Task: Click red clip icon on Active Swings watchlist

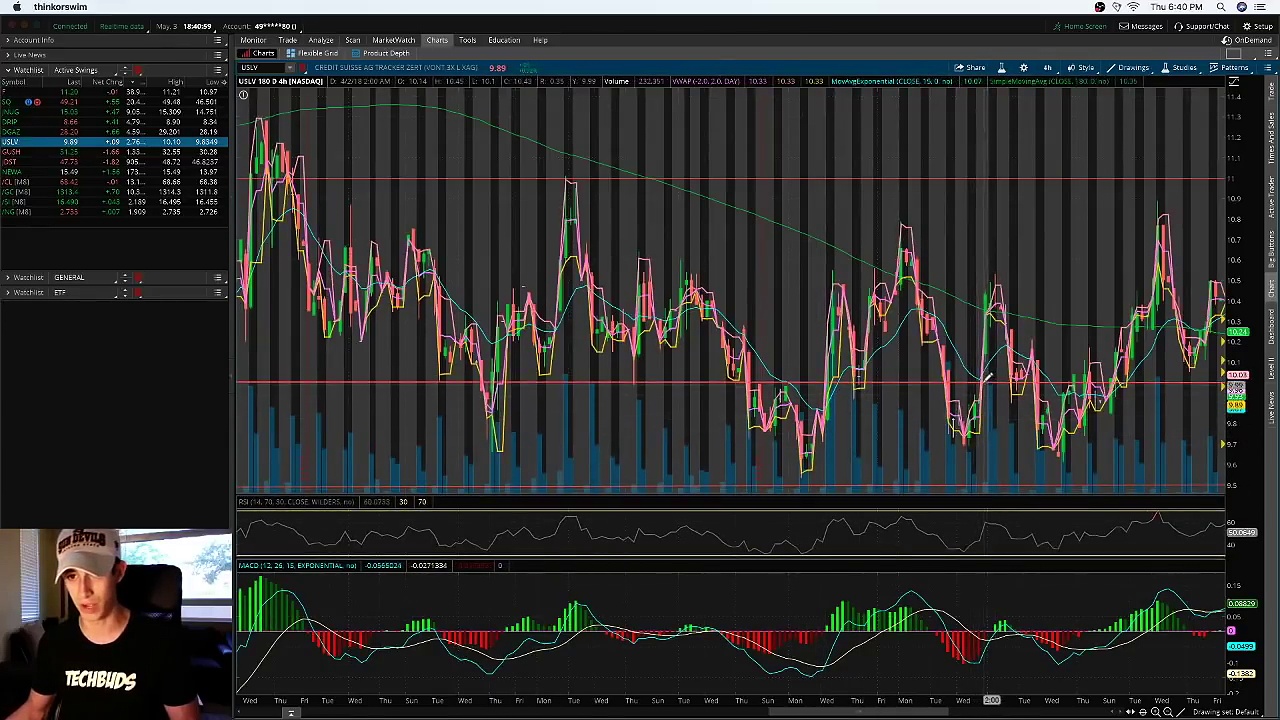Action: tap(138, 70)
